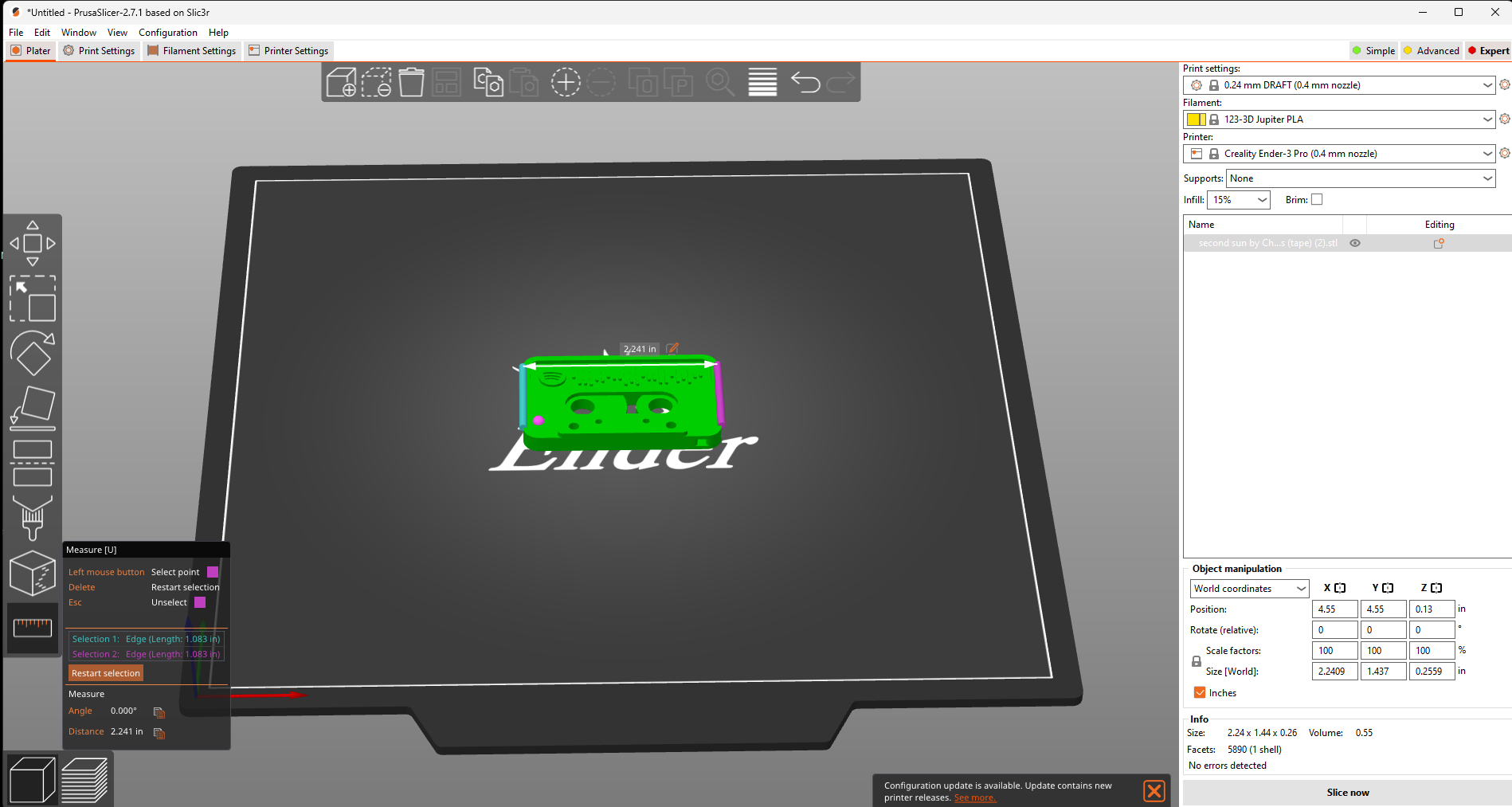Screen dimensions: 1512x807
Task: Open the World coordinates dropdown
Action: (1250, 589)
